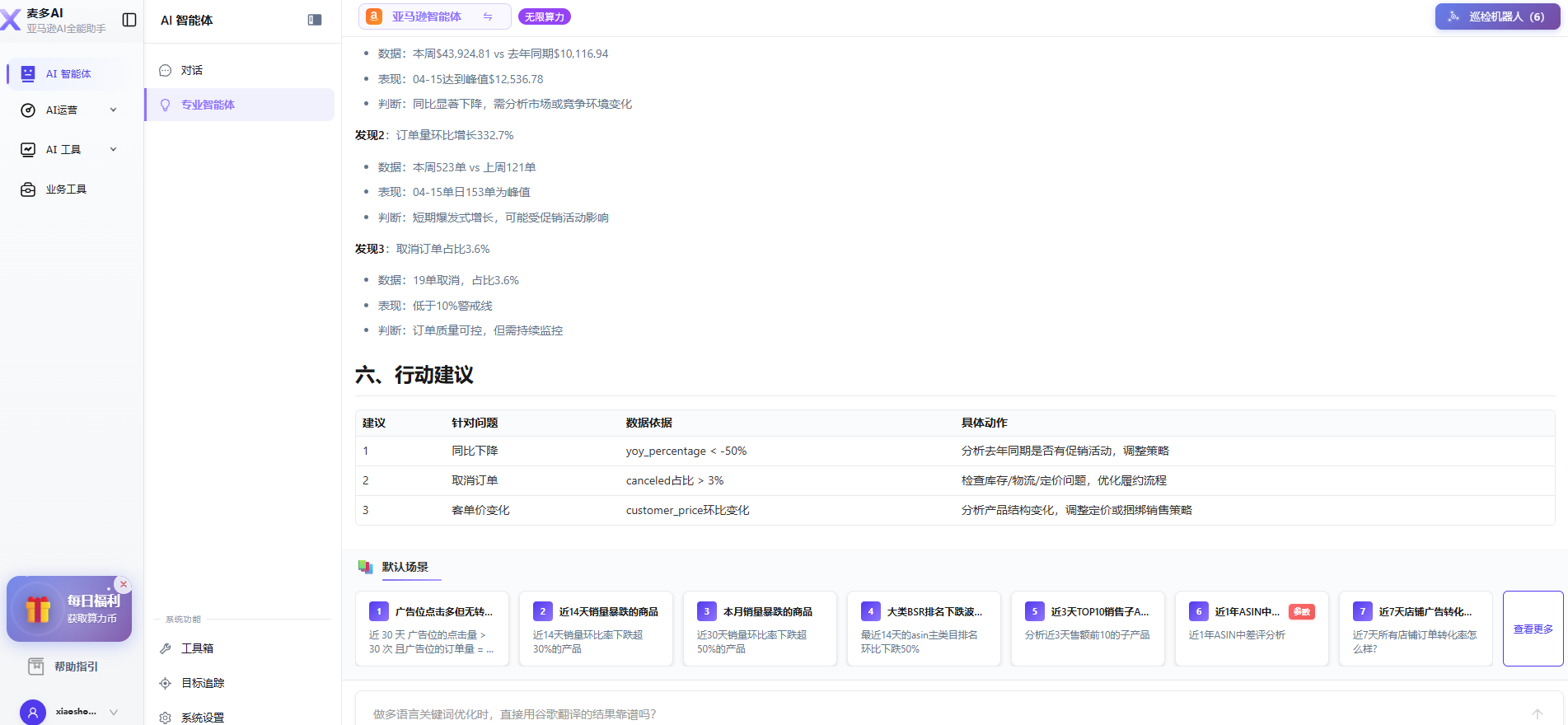Switch agent via 亚马逊智能体 swap arrows icon
Screen dimensions: 1568x725
coord(488,16)
